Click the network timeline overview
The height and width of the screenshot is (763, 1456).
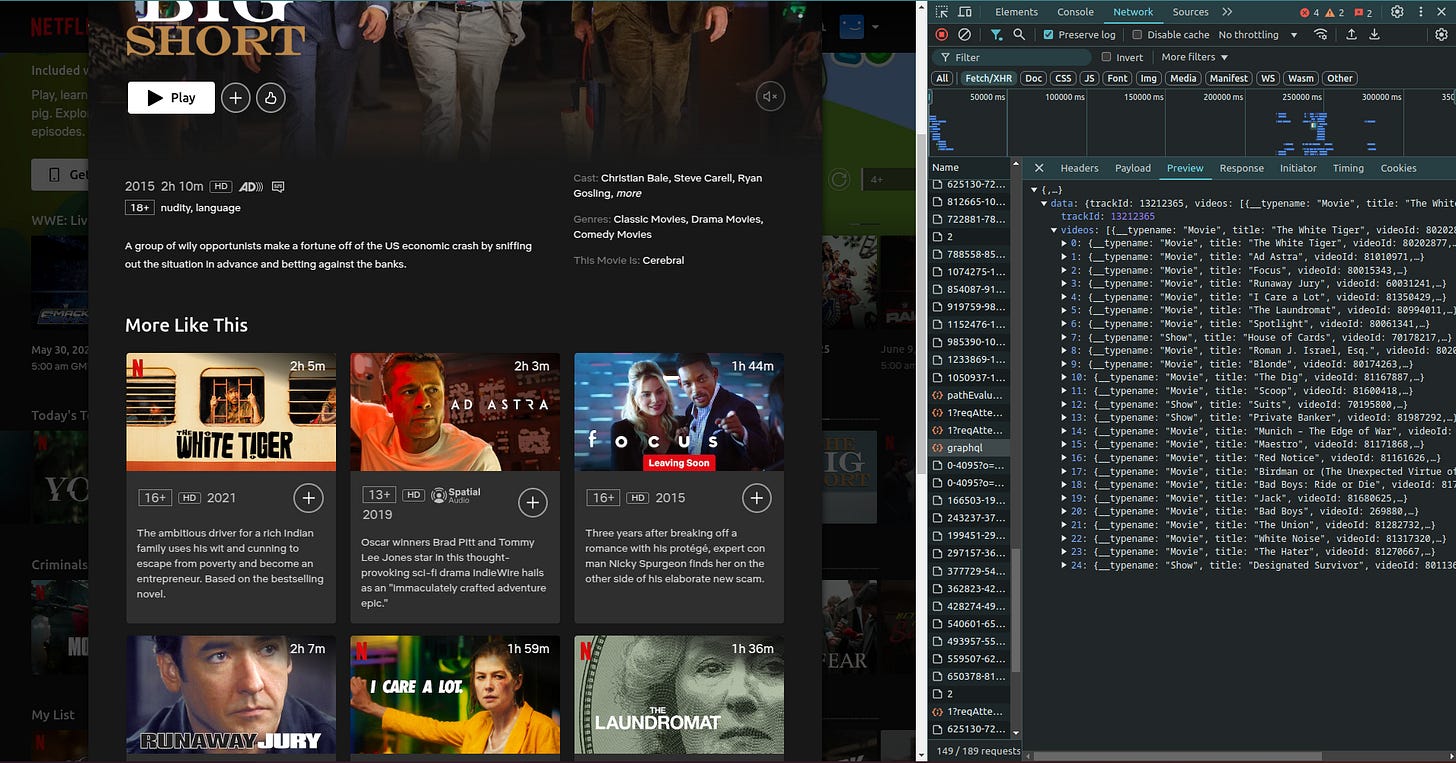point(1192,123)
